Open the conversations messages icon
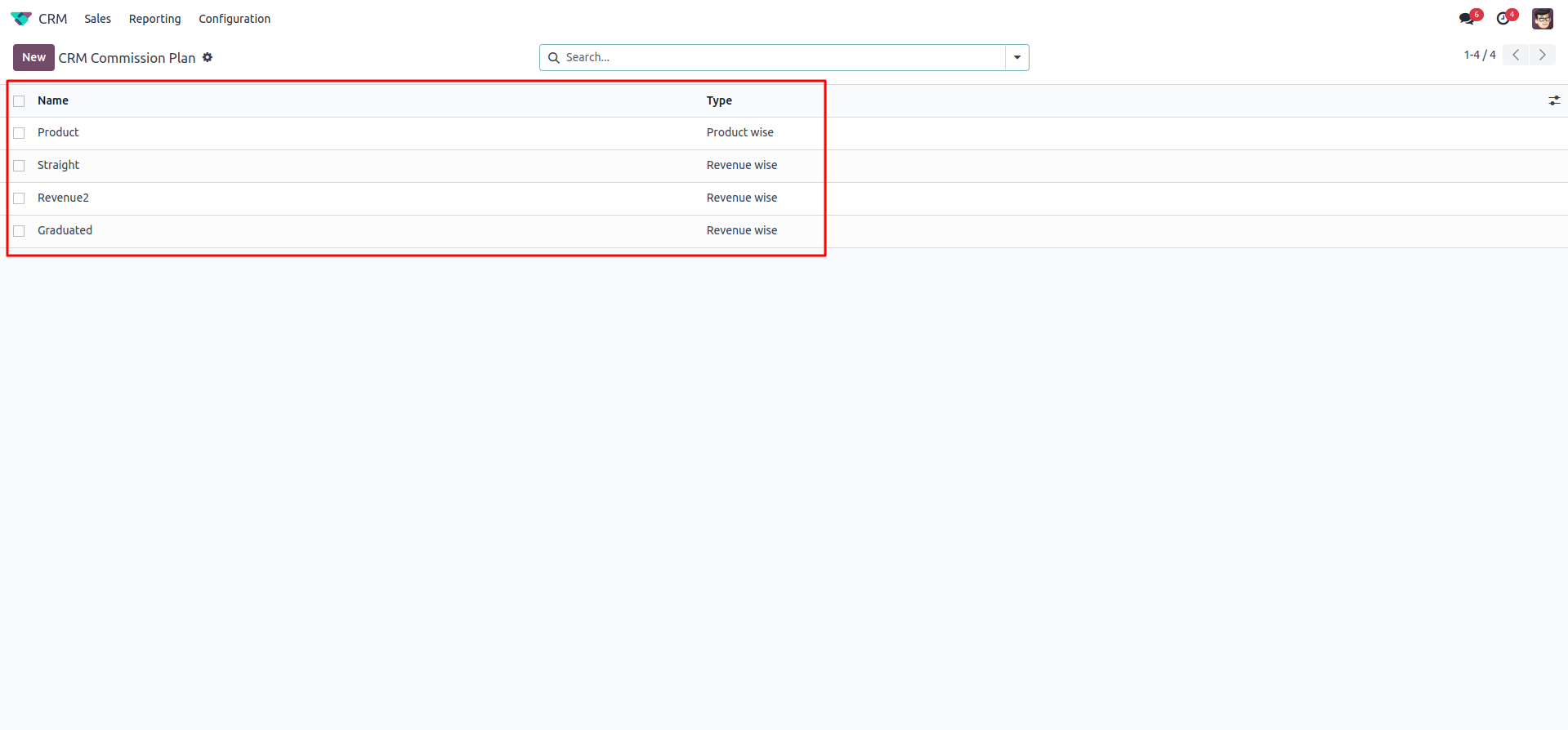 click(x=1467, y=18)
